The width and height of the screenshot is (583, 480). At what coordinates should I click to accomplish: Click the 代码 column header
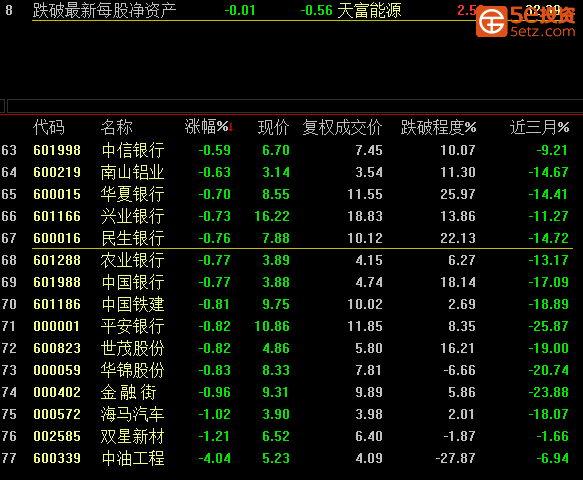coord(49,127)
